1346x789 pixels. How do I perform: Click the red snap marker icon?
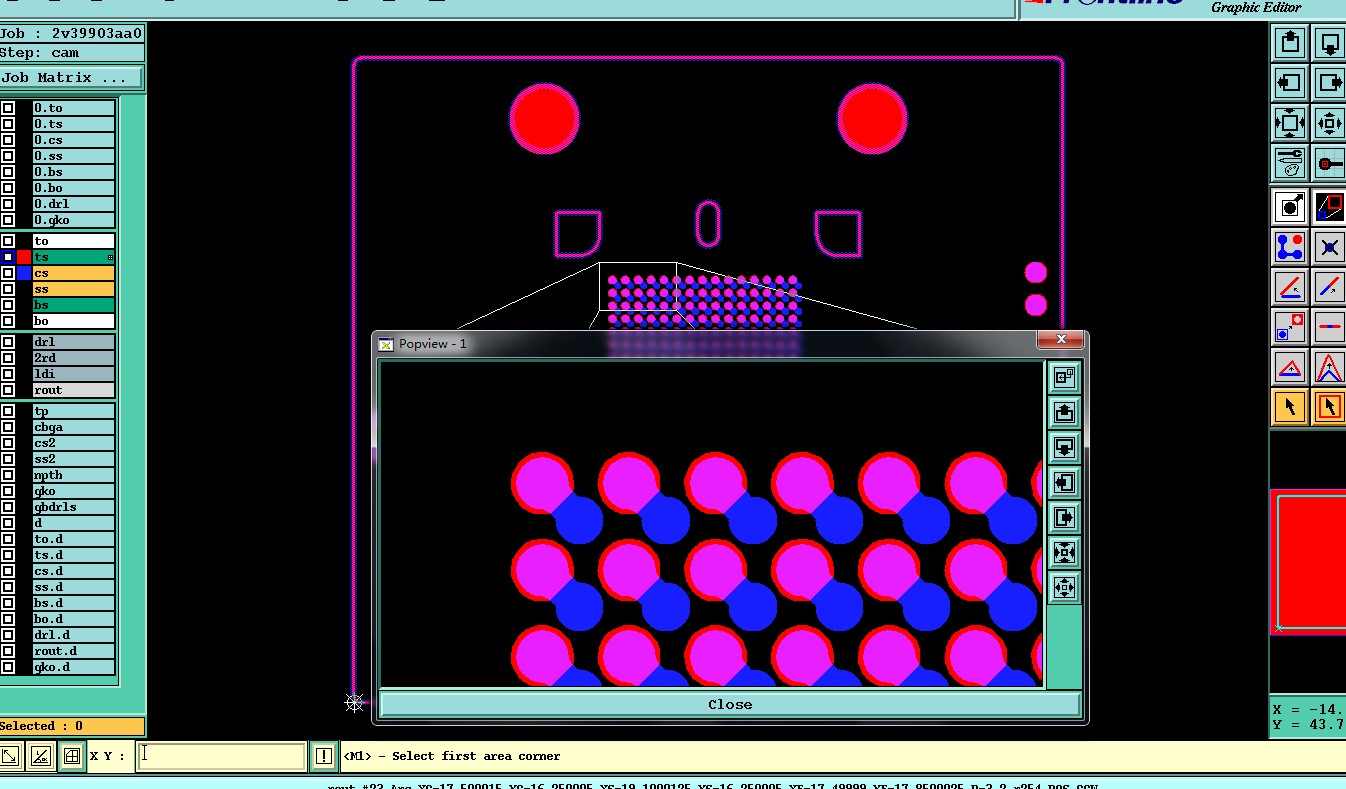(1329, 163)
